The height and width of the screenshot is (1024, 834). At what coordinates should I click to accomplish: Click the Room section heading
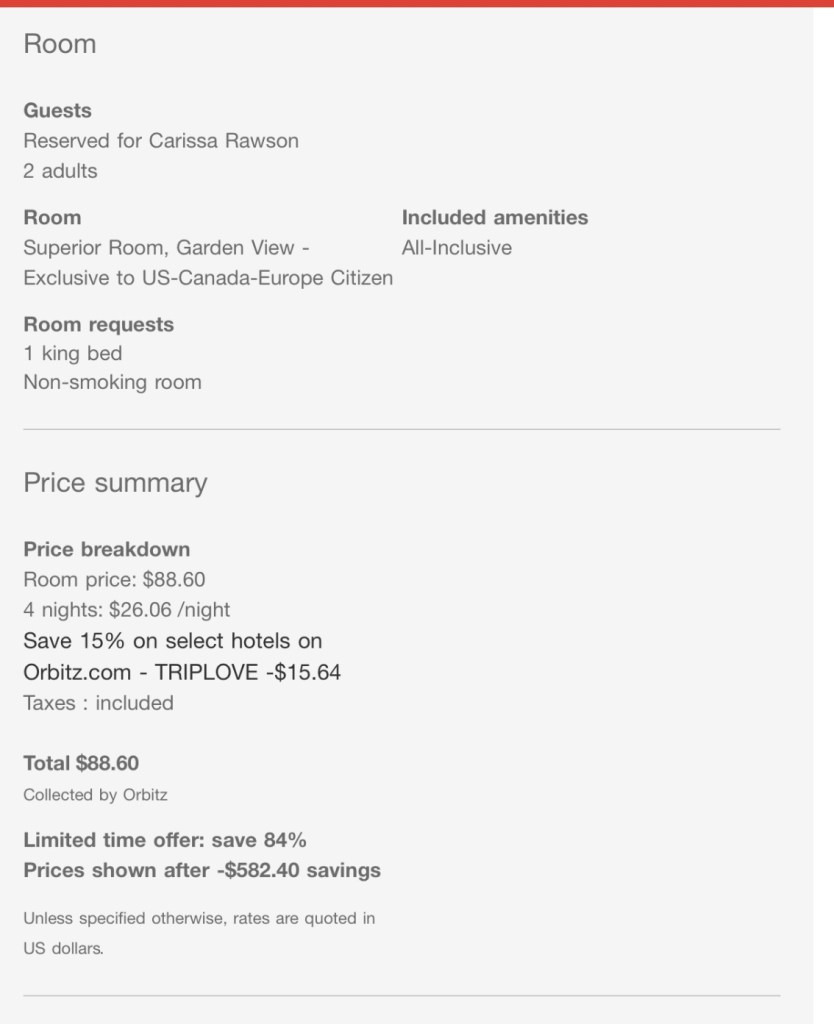pos(60,44)
